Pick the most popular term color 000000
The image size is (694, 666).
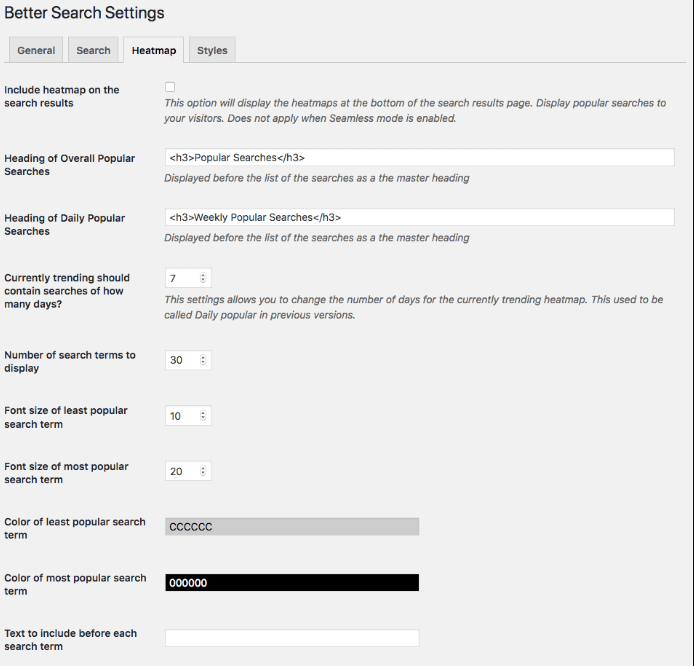[292, 582]
